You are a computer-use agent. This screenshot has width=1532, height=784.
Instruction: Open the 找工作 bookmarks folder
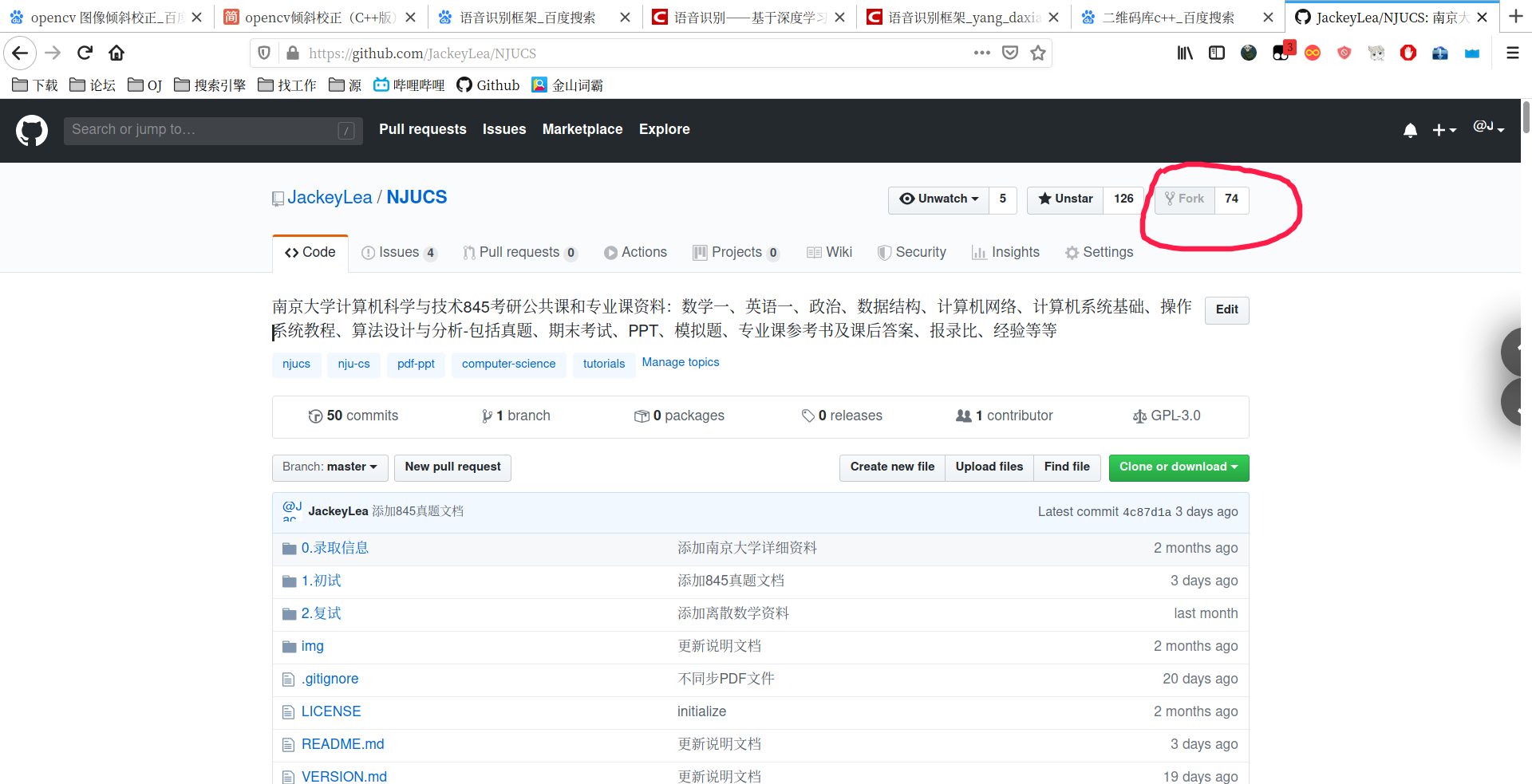tap(287, 85)
